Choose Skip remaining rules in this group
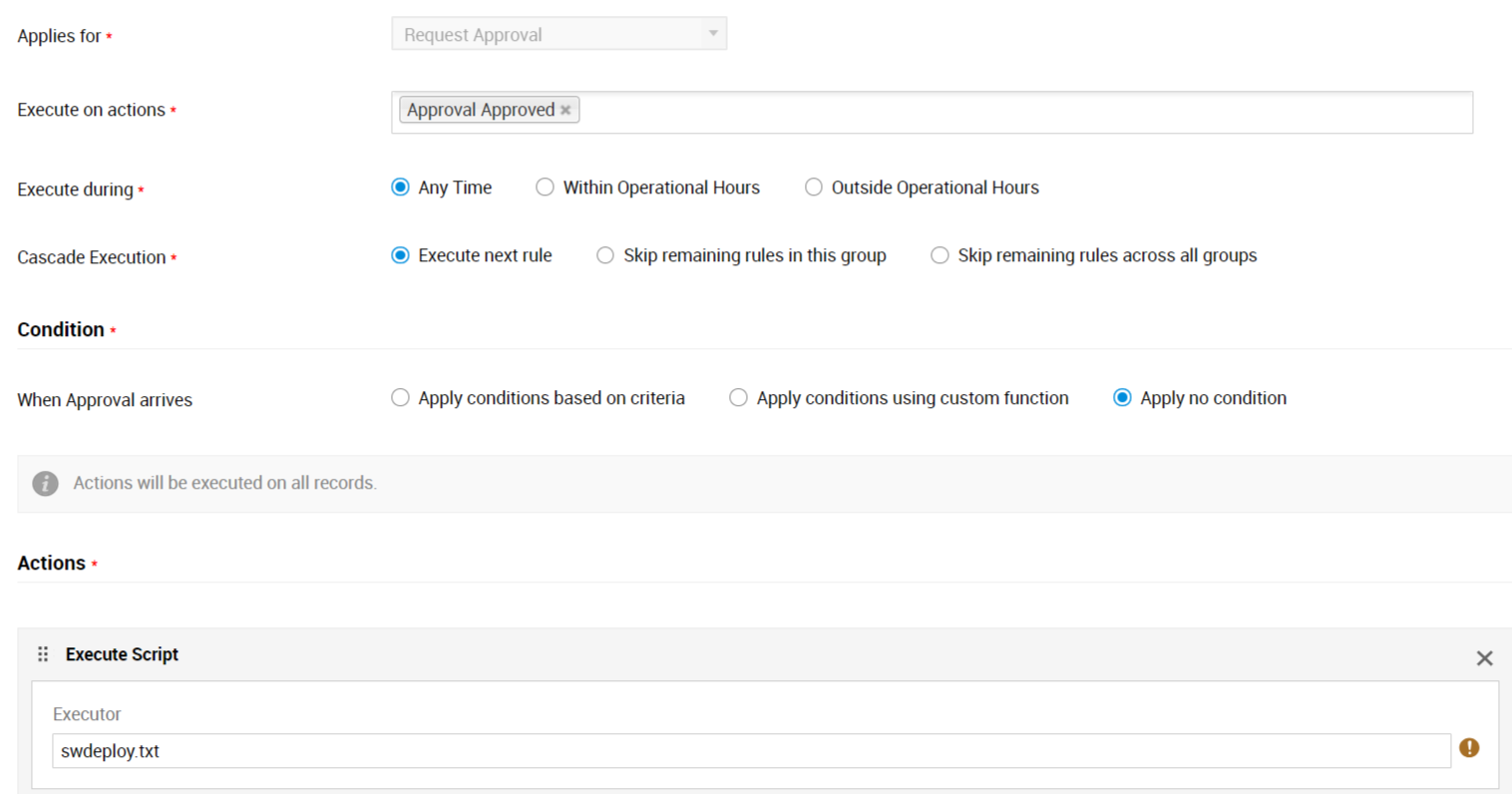 pyautogui.click(x=605, y=255)
